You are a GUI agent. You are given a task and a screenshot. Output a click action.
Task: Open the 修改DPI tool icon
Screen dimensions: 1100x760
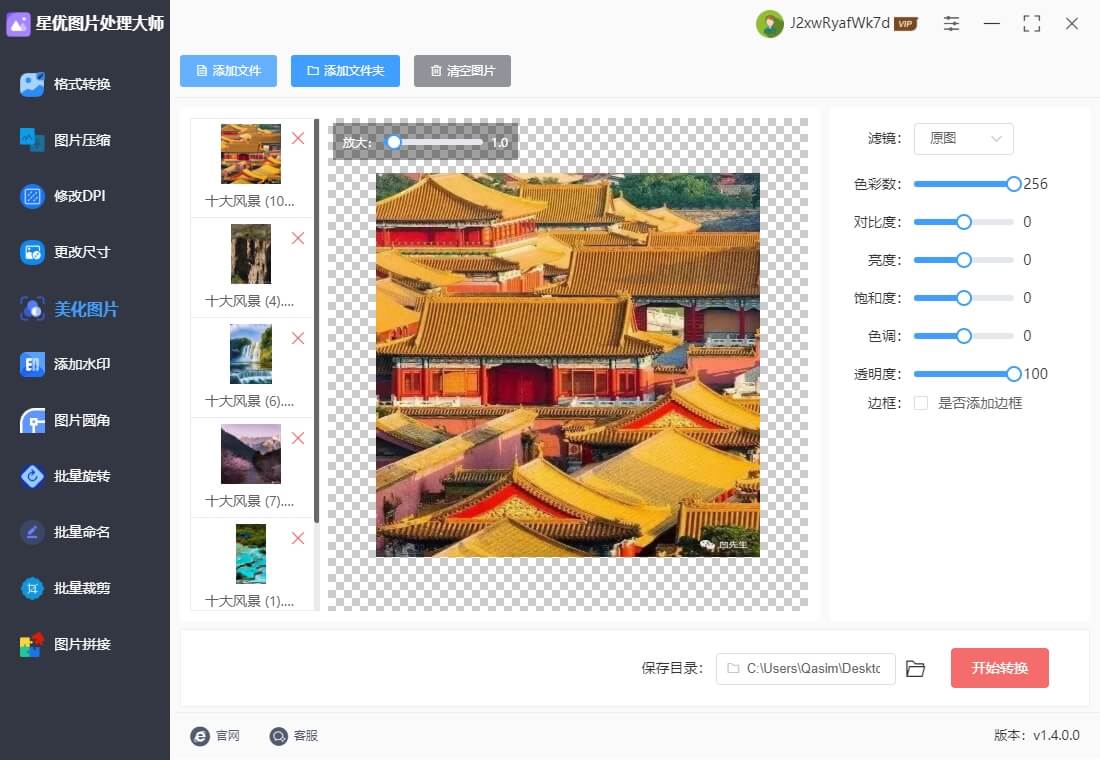point(32,196)
